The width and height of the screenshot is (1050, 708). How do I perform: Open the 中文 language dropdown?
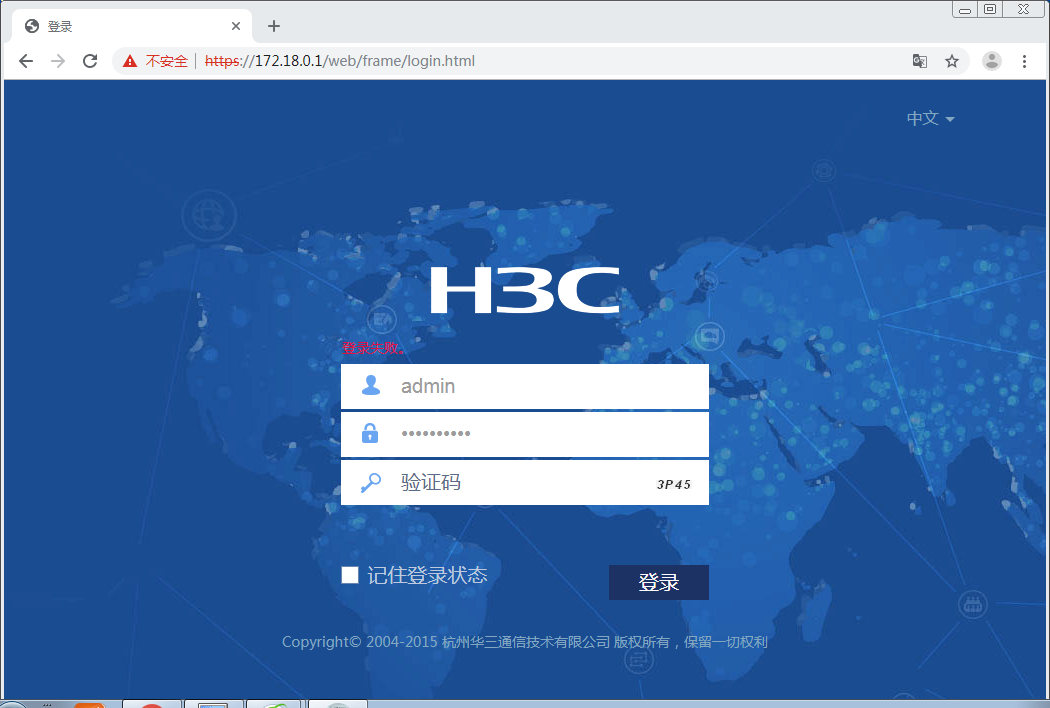[930, 119]
